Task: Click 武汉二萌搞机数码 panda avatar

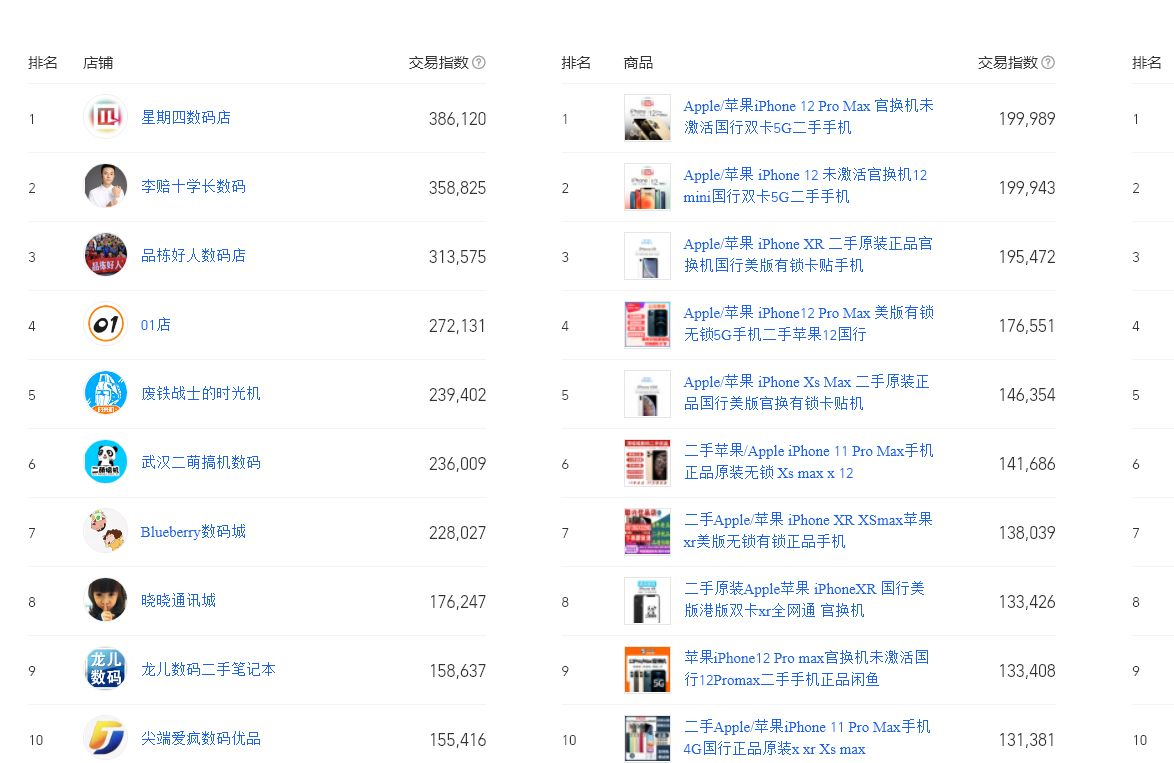Action: pos(106,462)
